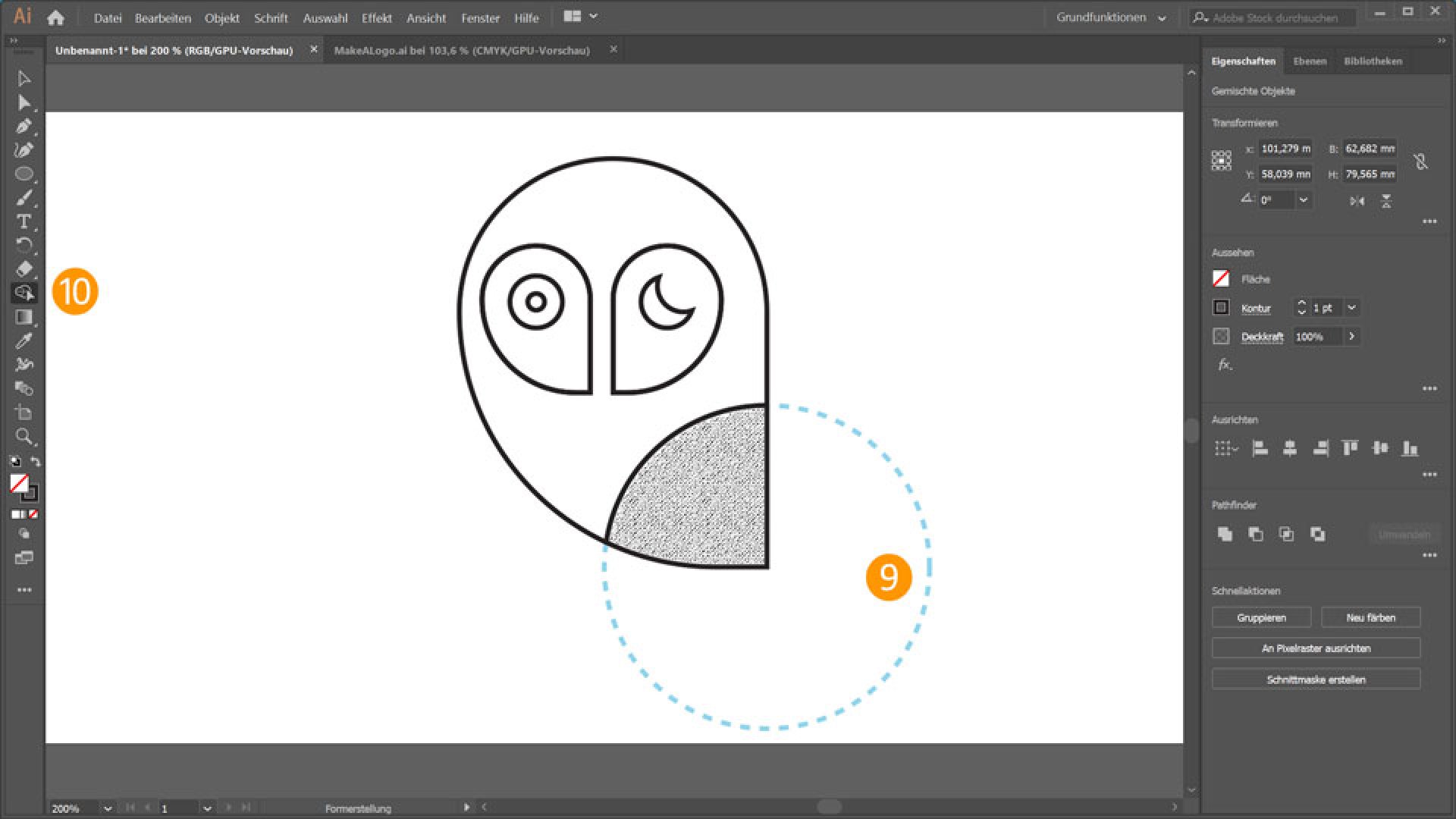Select the Direct Selection tool
This screenshot has height=819, width=1456.
pos(24,102)
